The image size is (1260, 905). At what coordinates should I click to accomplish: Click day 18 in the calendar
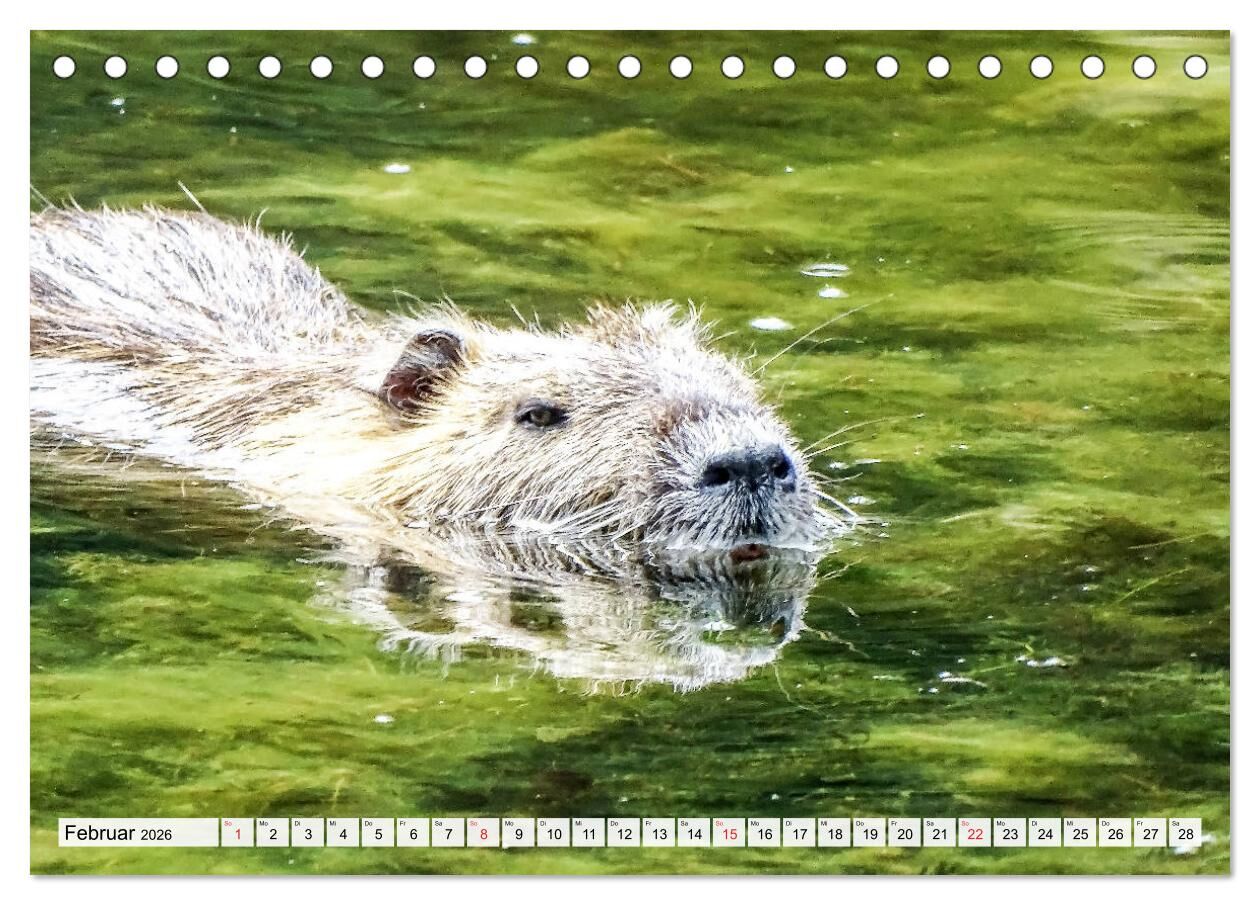834,833
